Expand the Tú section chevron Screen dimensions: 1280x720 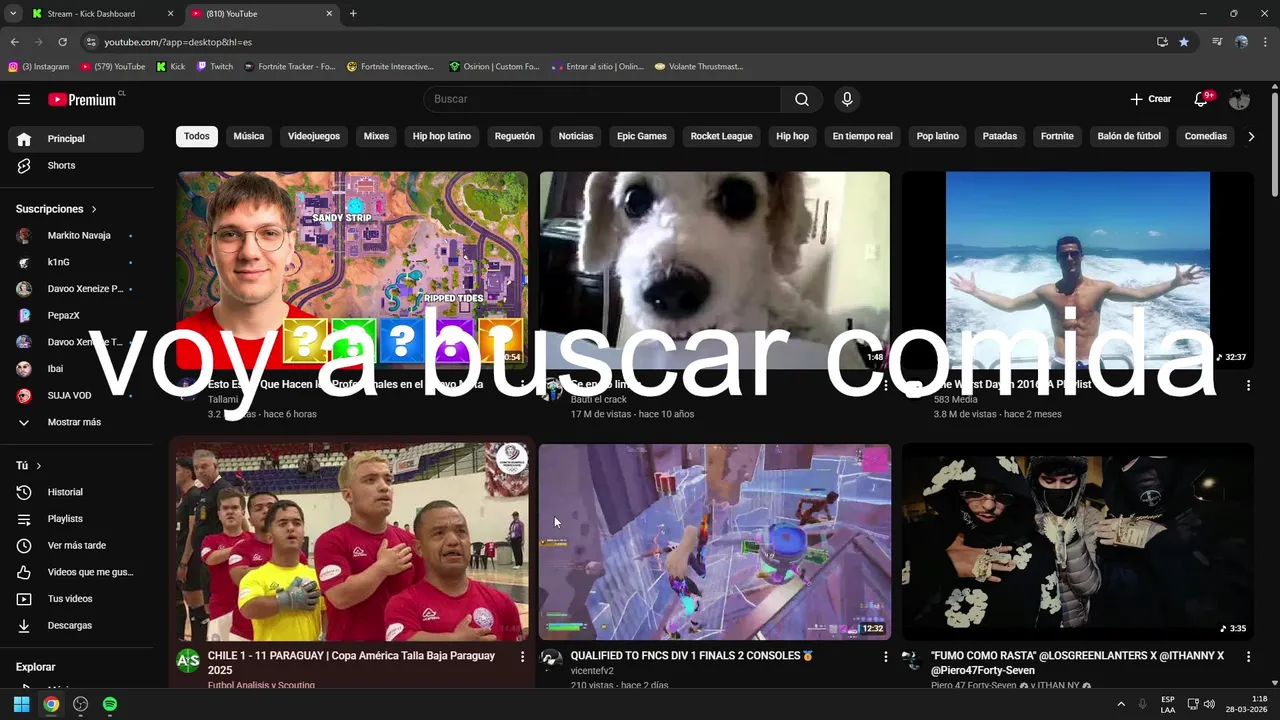click(x=39, y=466)
